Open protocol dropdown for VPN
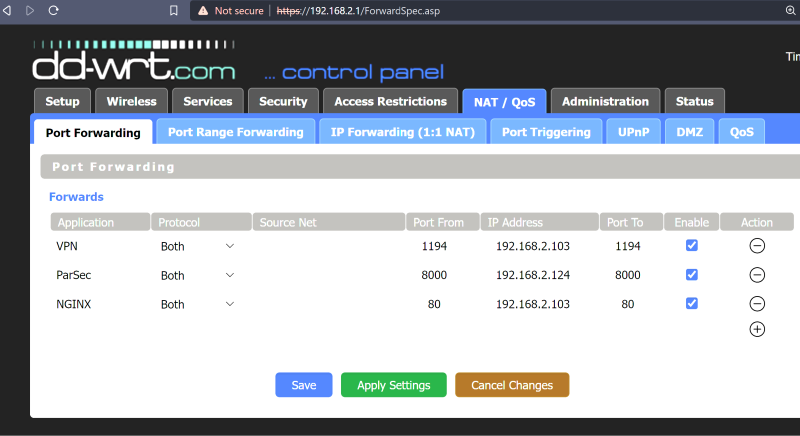Image resolution: width=800 pixels, height=436 pixels. coord(198,246)
